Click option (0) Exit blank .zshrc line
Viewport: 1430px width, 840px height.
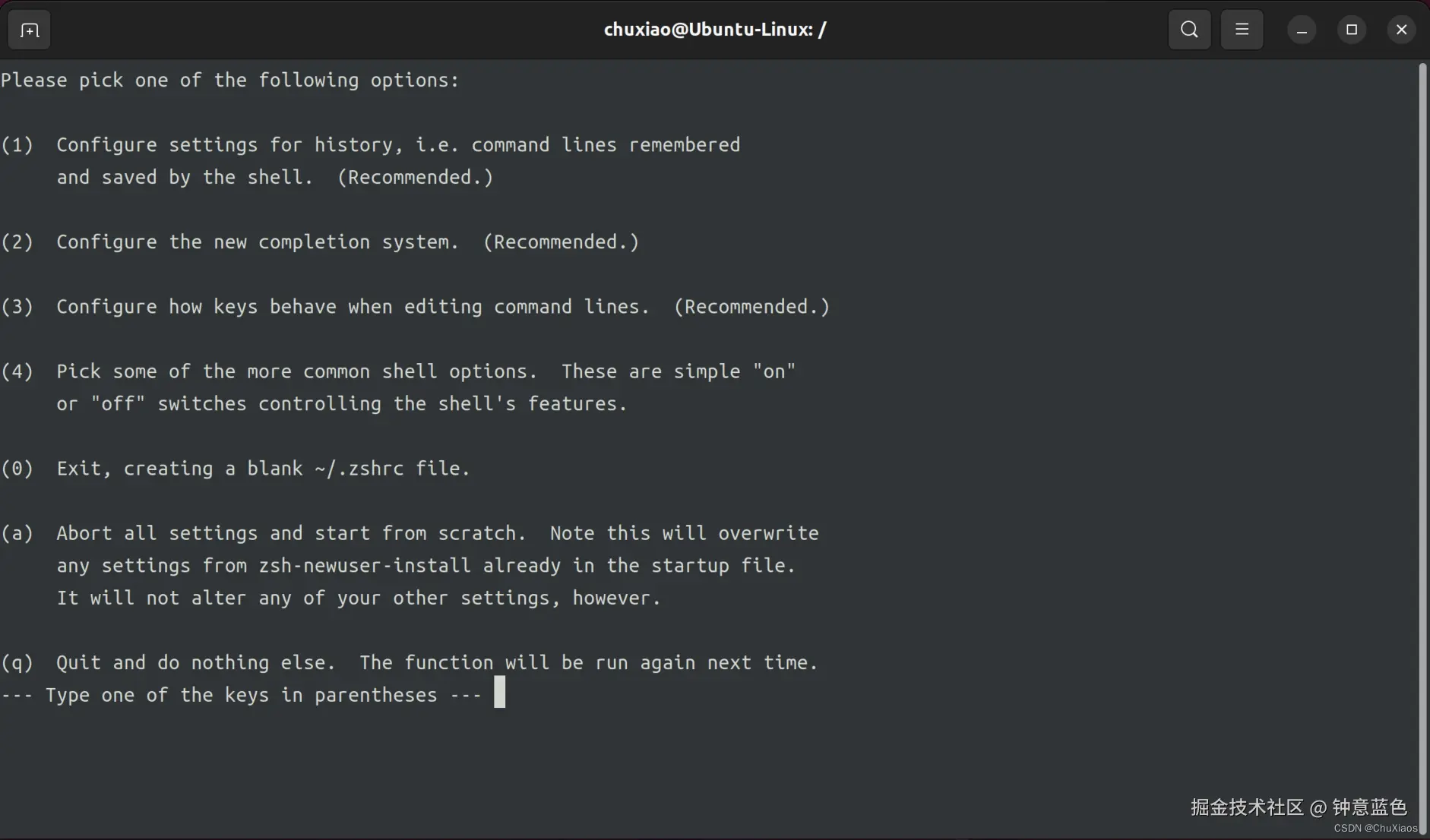click(236, 469)
